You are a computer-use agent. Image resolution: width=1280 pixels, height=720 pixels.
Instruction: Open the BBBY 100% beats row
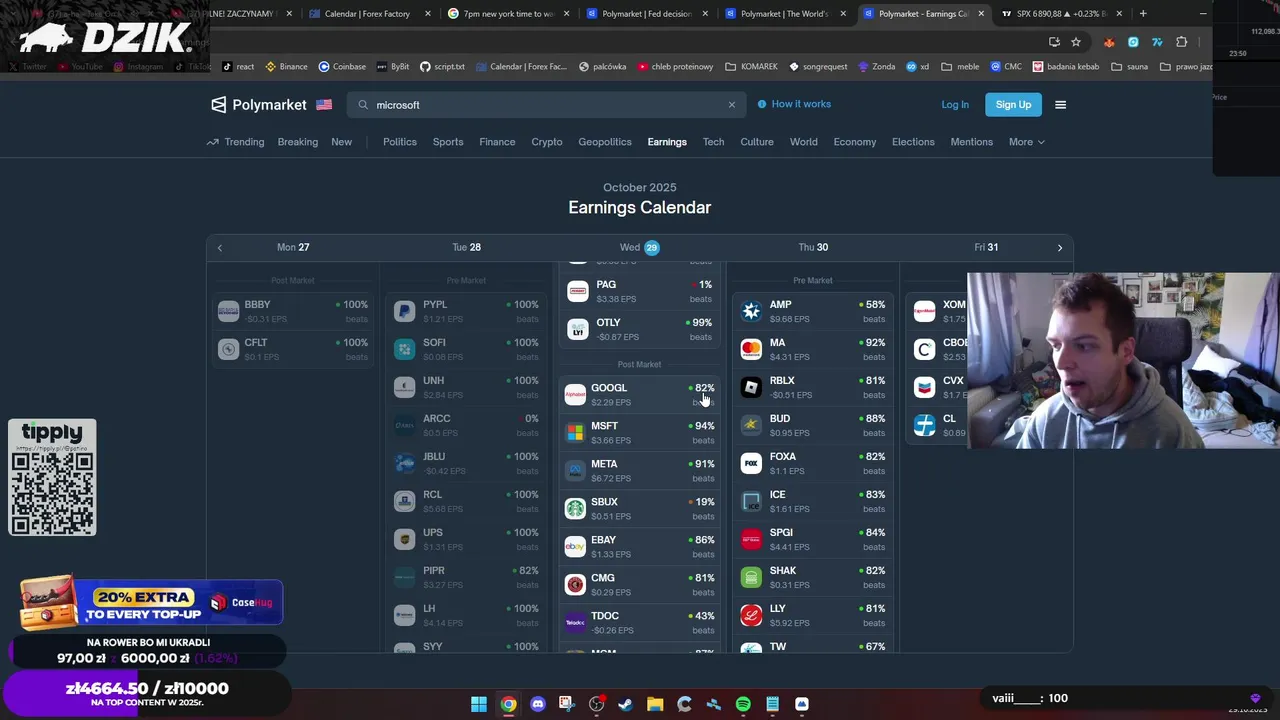pos(293,311)
